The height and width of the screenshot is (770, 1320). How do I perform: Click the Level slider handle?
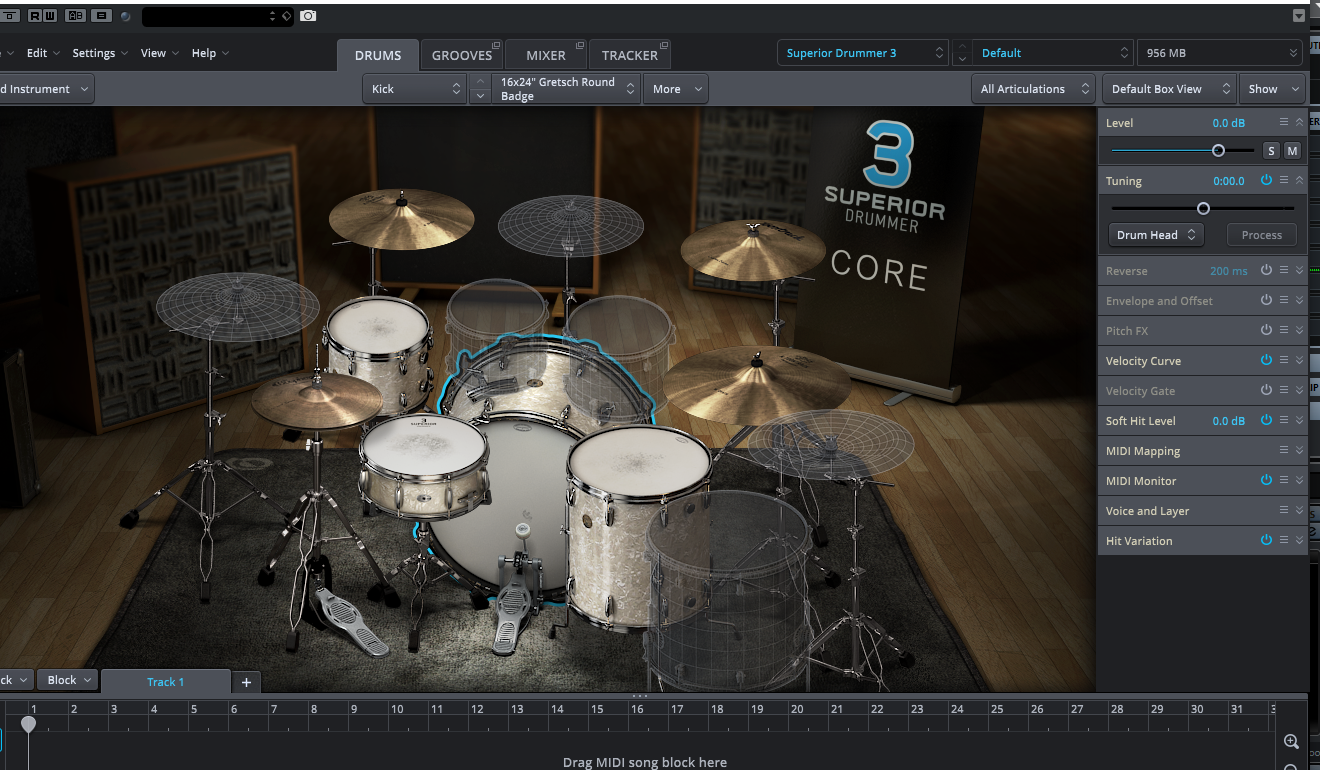(x=1218, y=151)
